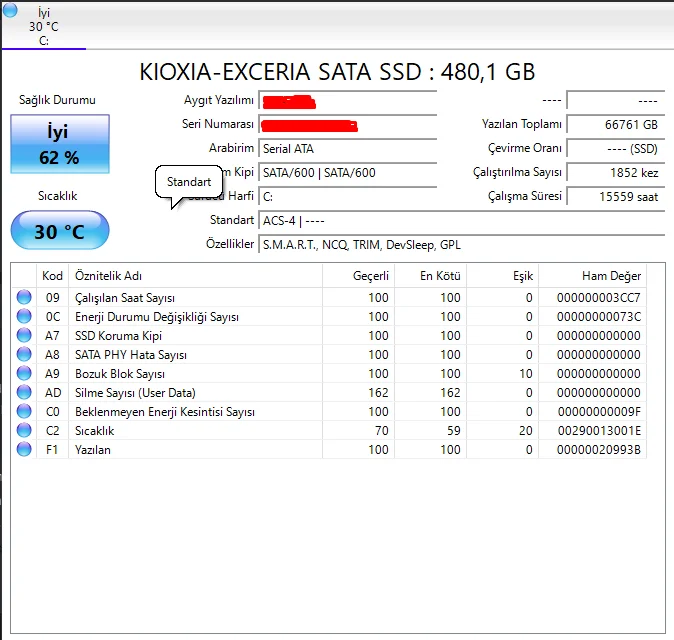Click the 30 °C temperature button
The image size is (674, 640).
pyautogui.click(x=60, y=230)
